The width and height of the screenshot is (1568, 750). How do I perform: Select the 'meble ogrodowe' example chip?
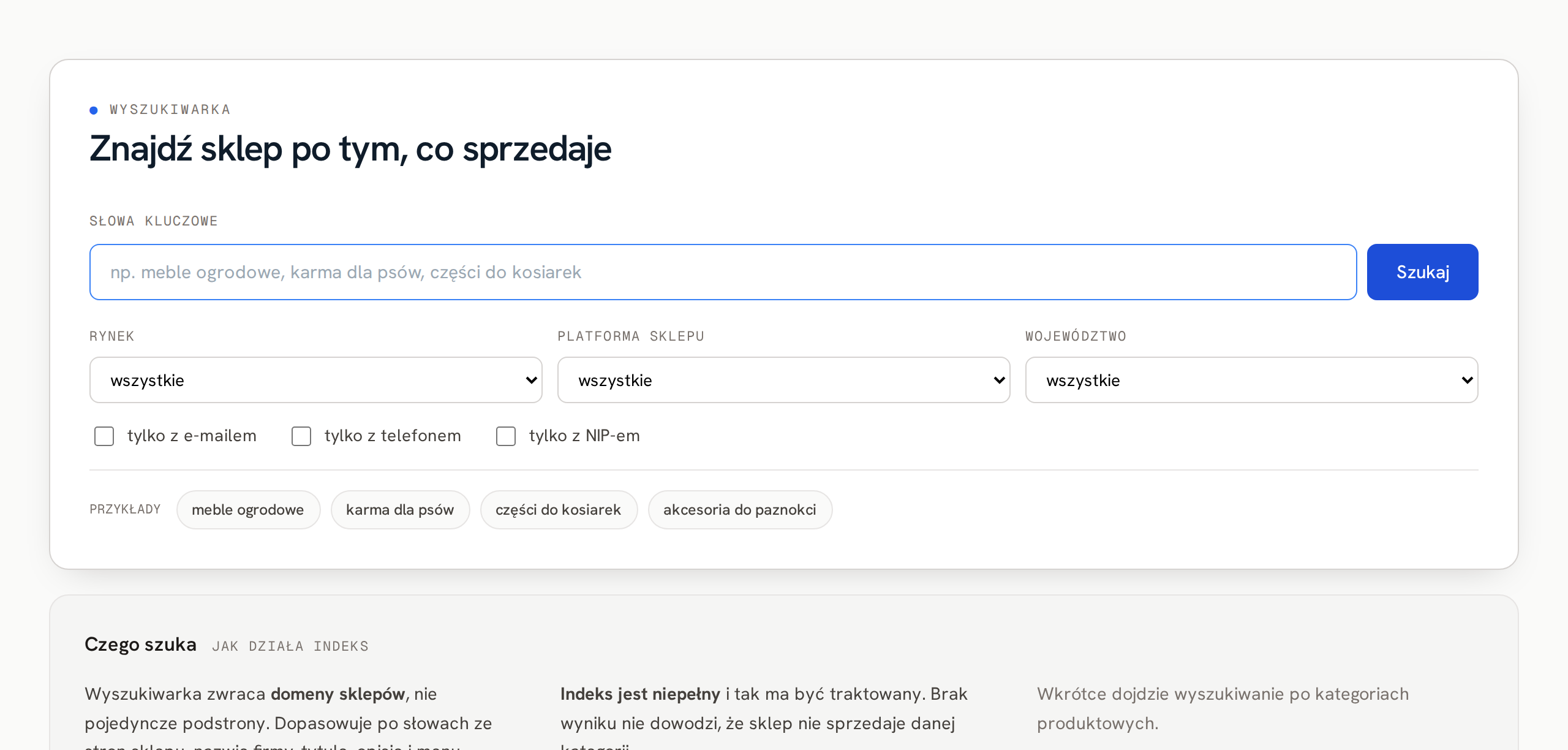[x=248, y=510]
